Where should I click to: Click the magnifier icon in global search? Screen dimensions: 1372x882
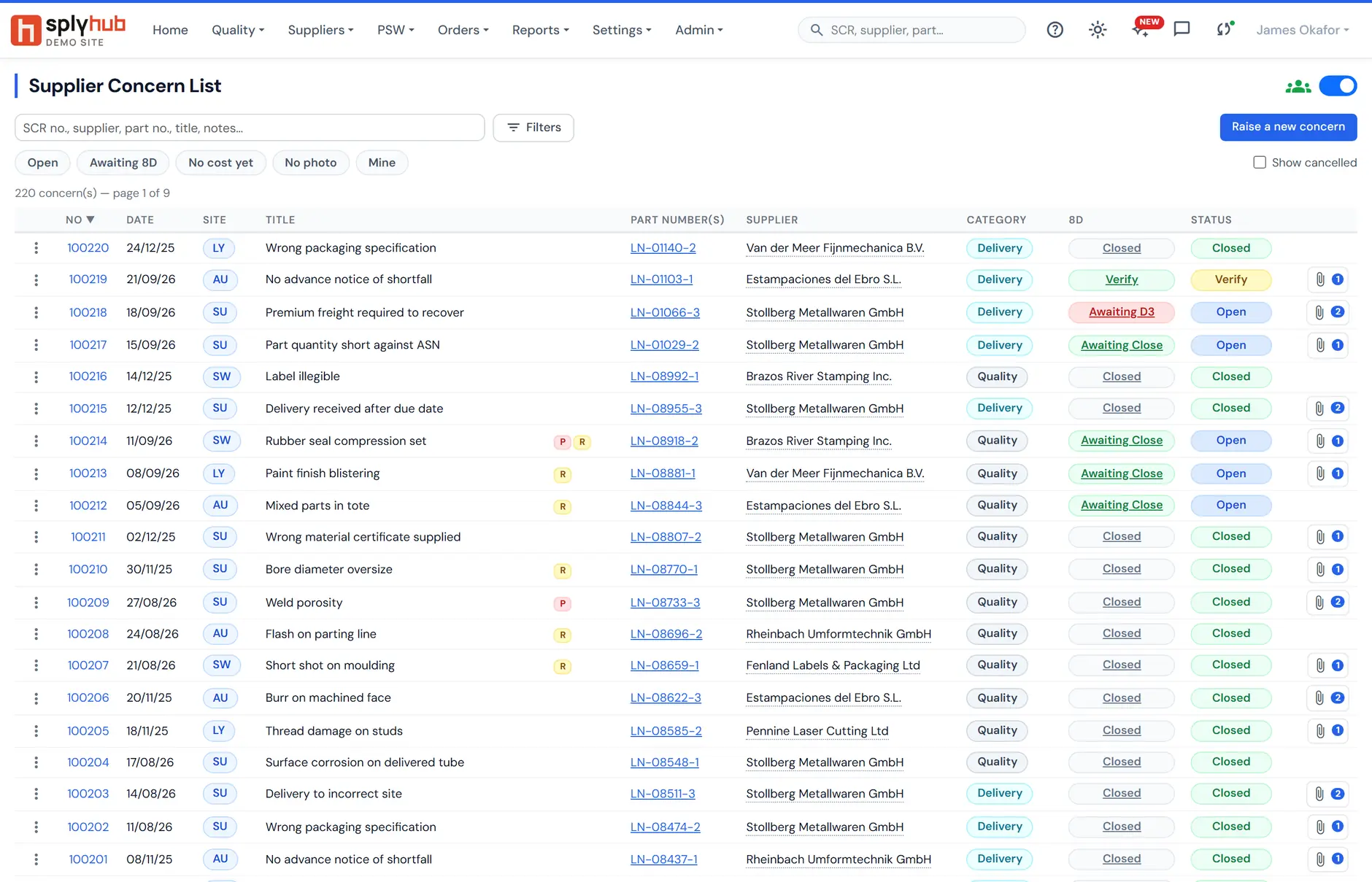817,30
